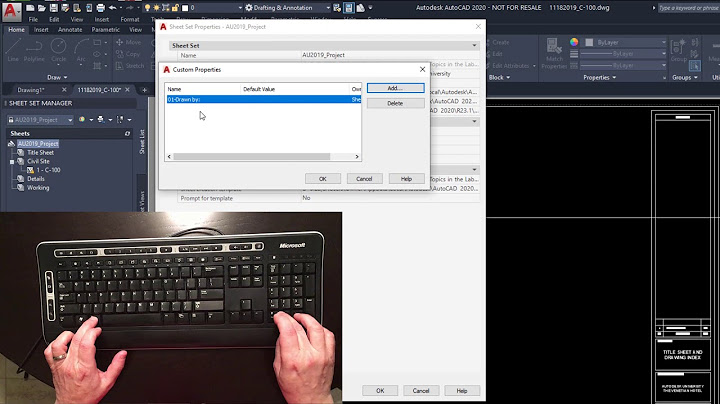Collapse the Sheet Set section in properties dialog

click(x=474, y=45)
